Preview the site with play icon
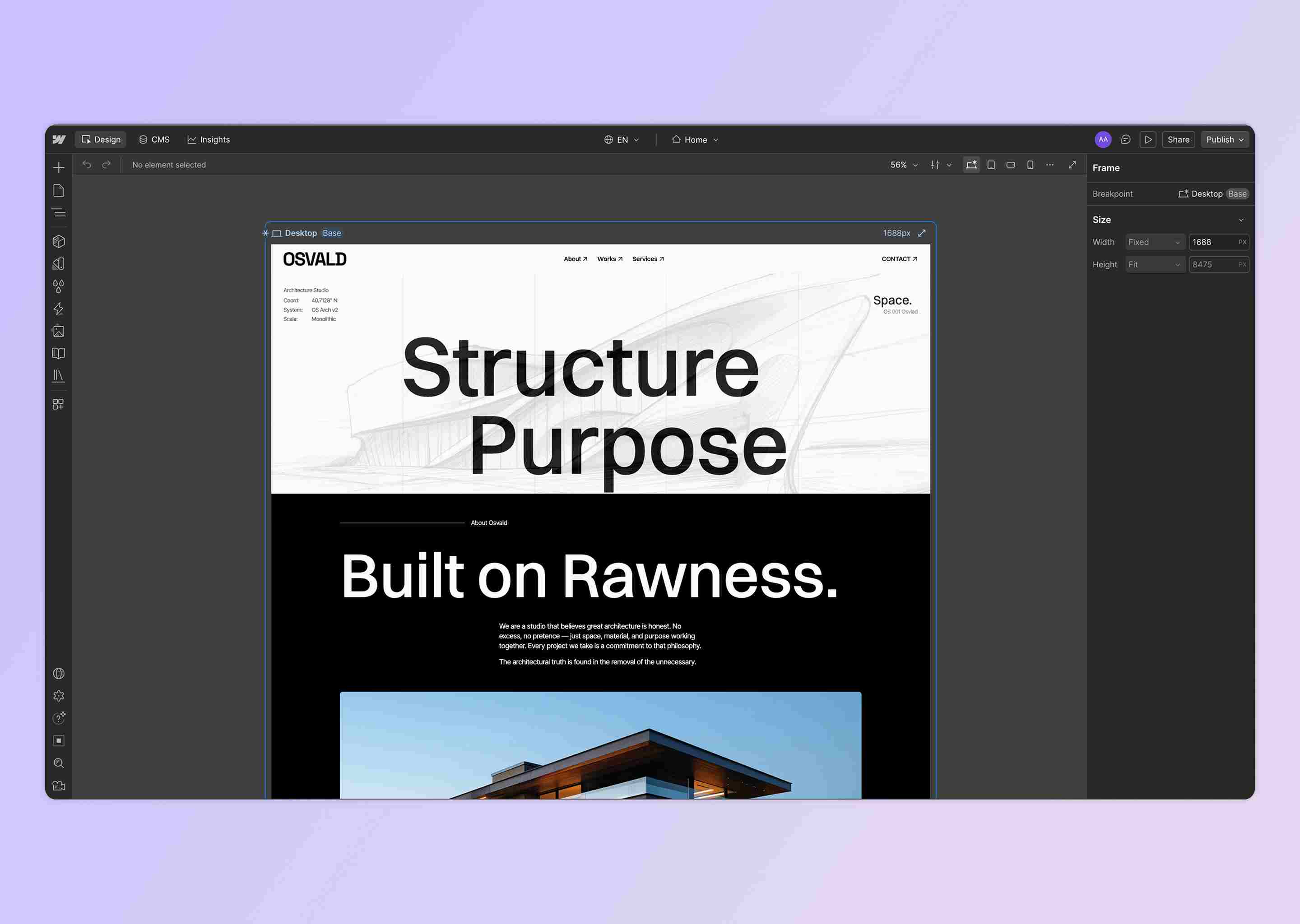Screen dimensions: 1300x924 point(1148,139)
